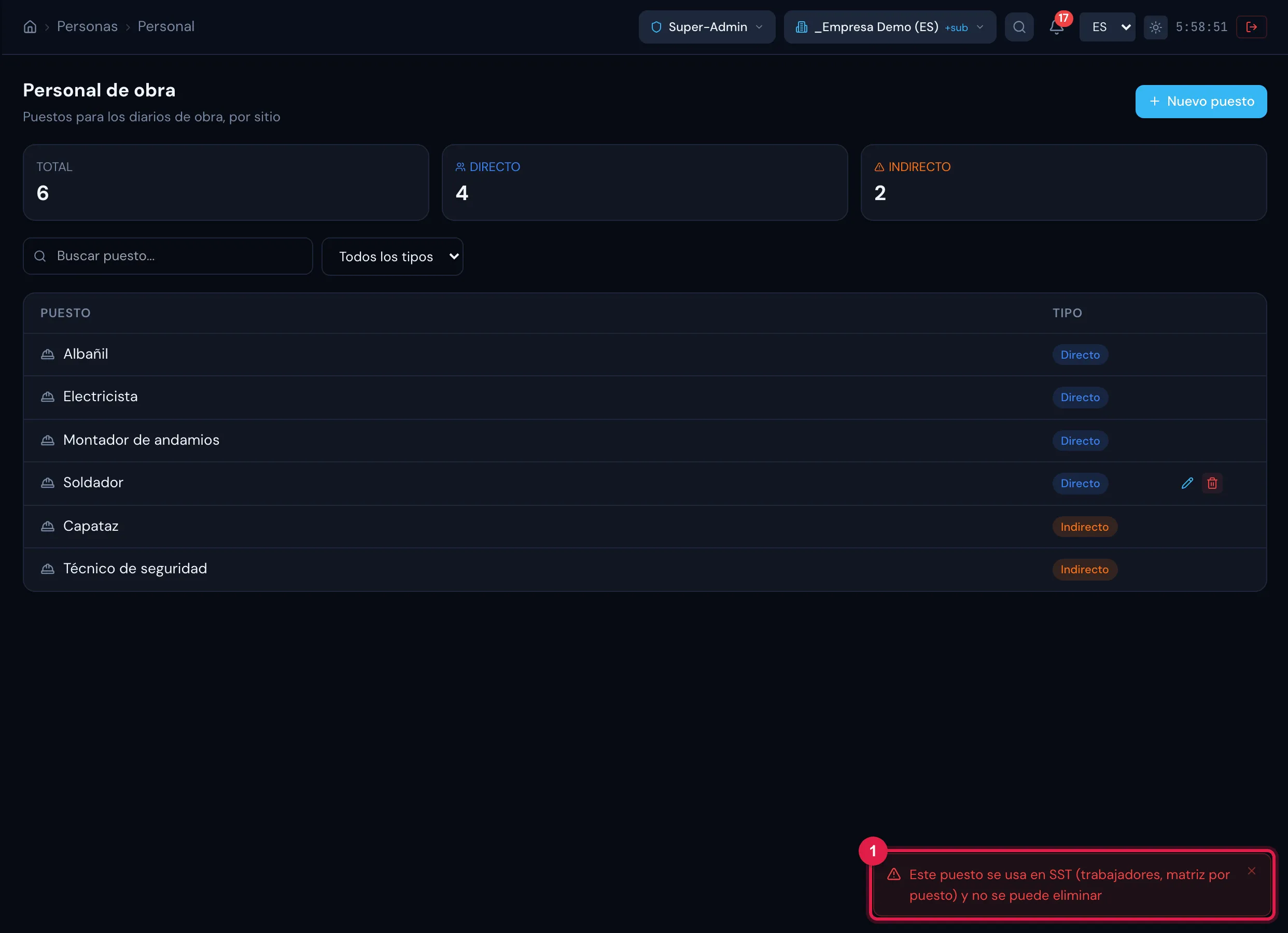Click the shield icon in Super-Admin selector

click(656, 26)
